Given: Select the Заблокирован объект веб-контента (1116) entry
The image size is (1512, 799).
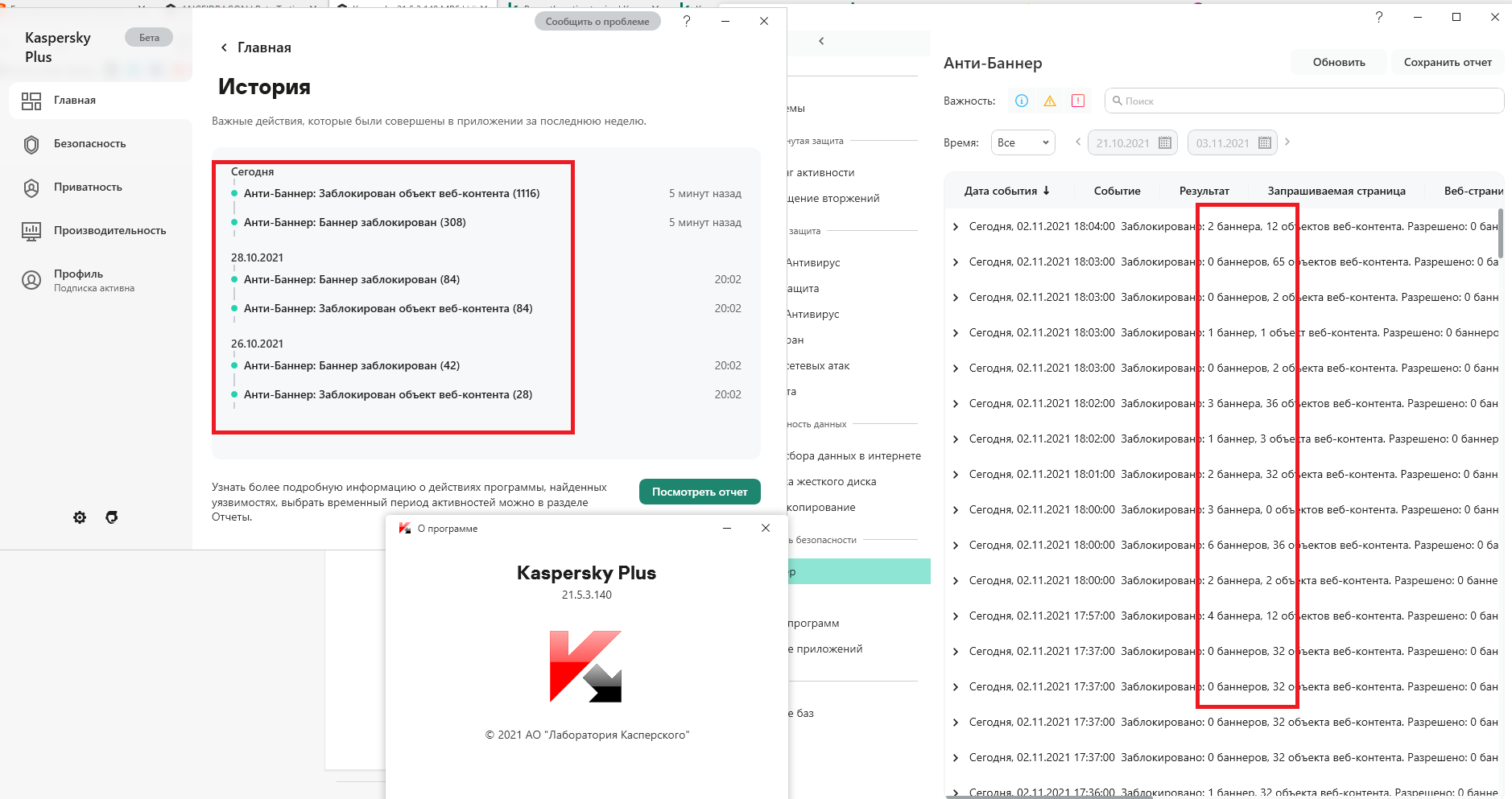Looking at the screenshot, I should (x=391, y=193).
